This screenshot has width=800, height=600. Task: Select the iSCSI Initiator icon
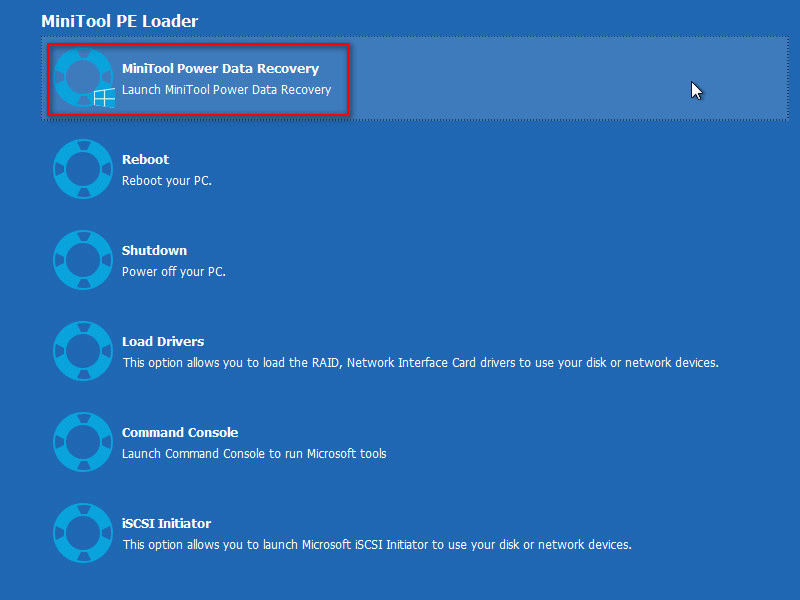tap(83, 532)
